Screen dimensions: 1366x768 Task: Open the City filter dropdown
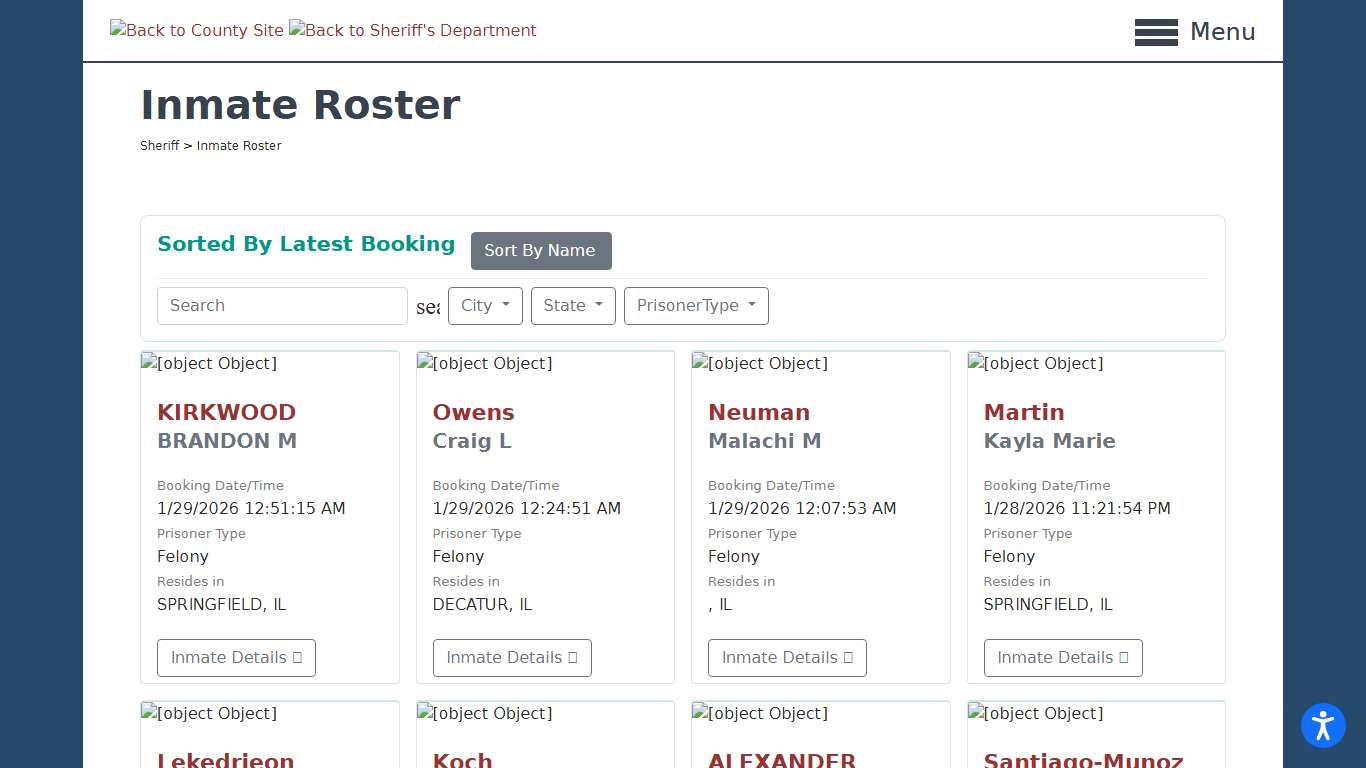485,306
